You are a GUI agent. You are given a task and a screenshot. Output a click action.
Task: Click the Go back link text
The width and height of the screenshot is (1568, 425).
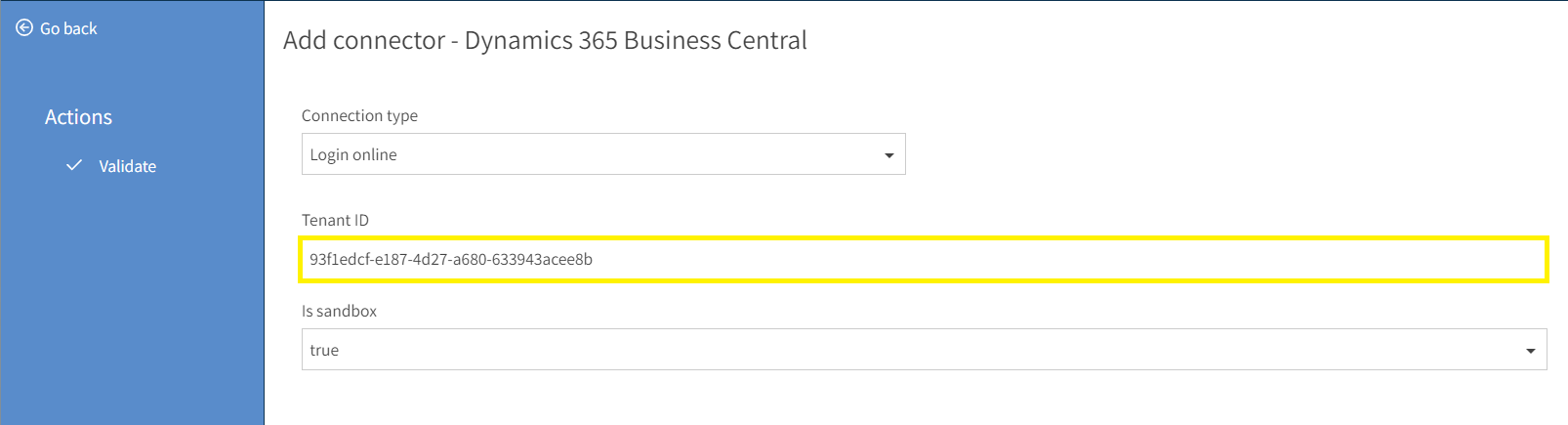tap(68, 28)
